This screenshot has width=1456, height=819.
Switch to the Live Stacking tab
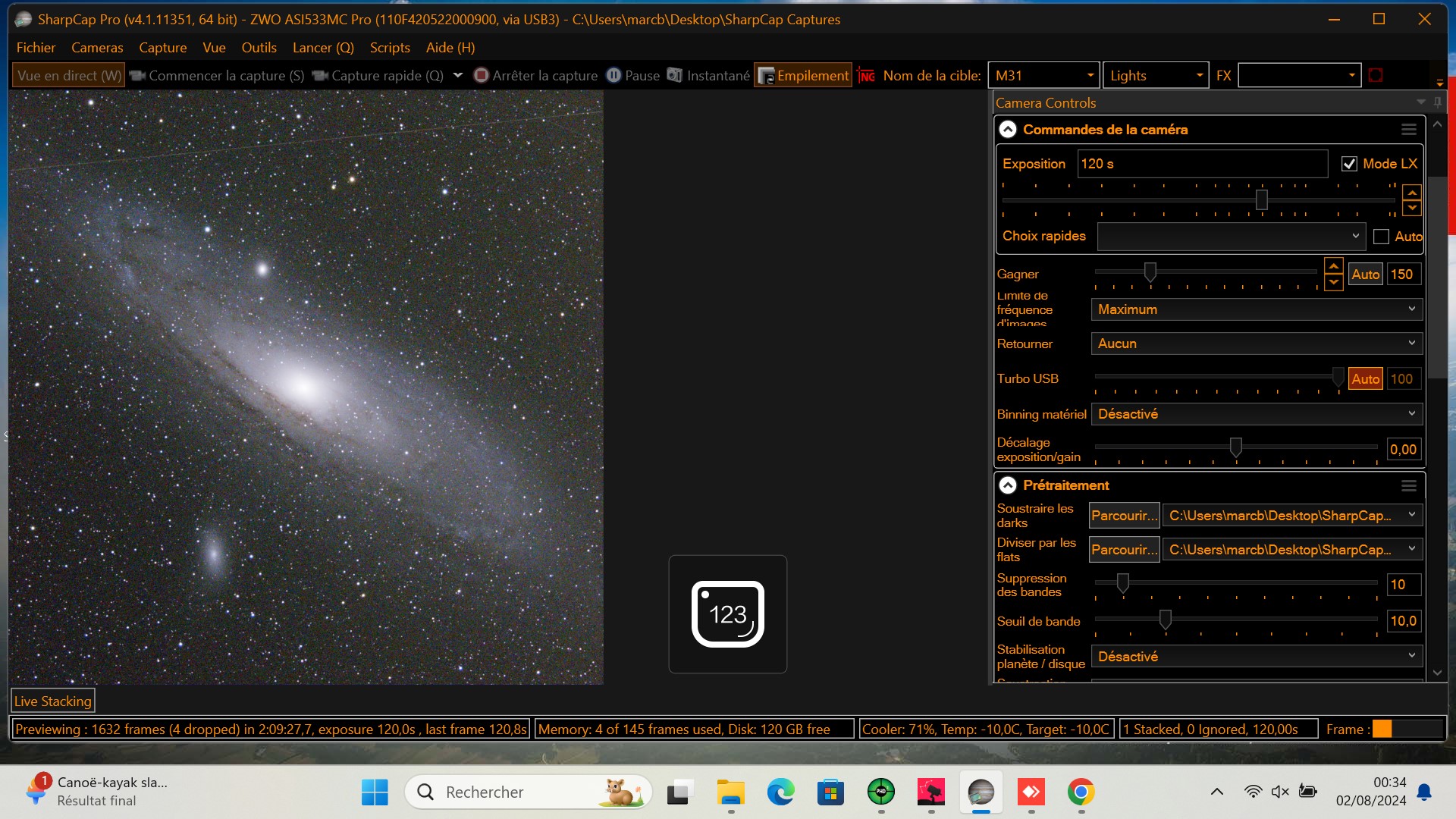point(52,701)
